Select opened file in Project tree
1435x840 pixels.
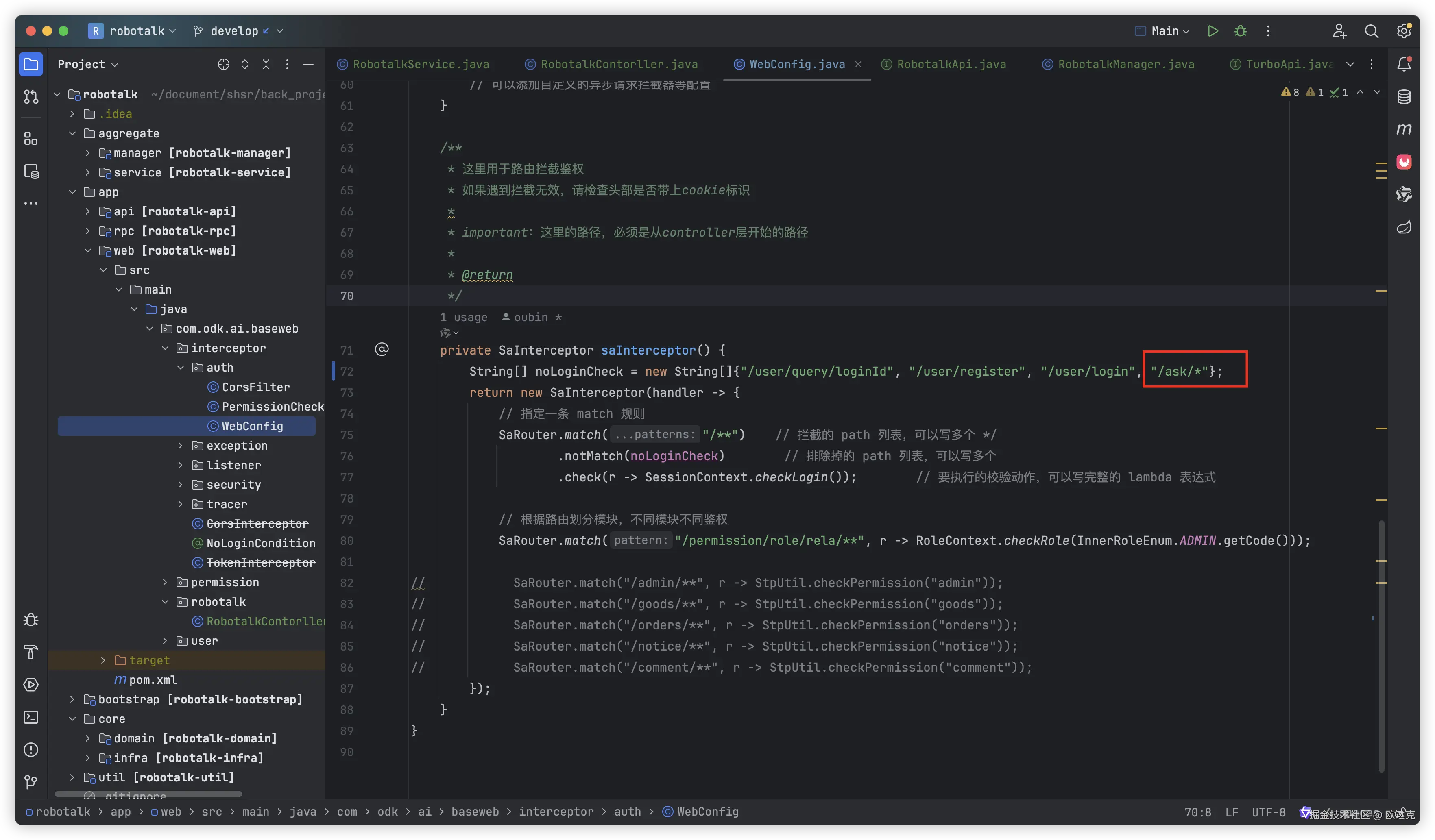(223, 64)
